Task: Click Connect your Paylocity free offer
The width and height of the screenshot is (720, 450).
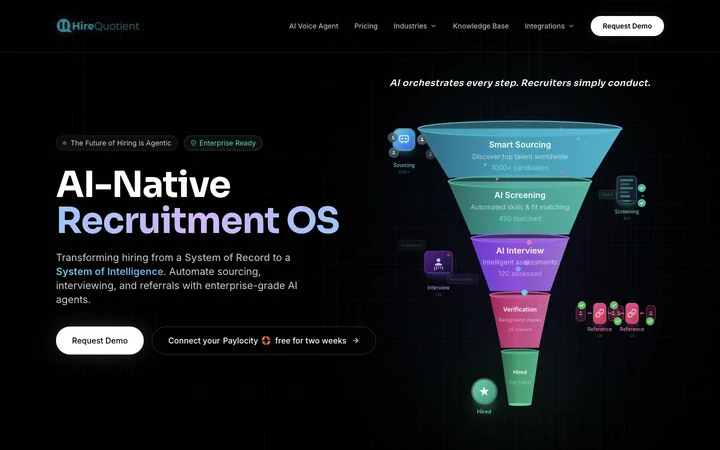Action: (x=264, y=341)
